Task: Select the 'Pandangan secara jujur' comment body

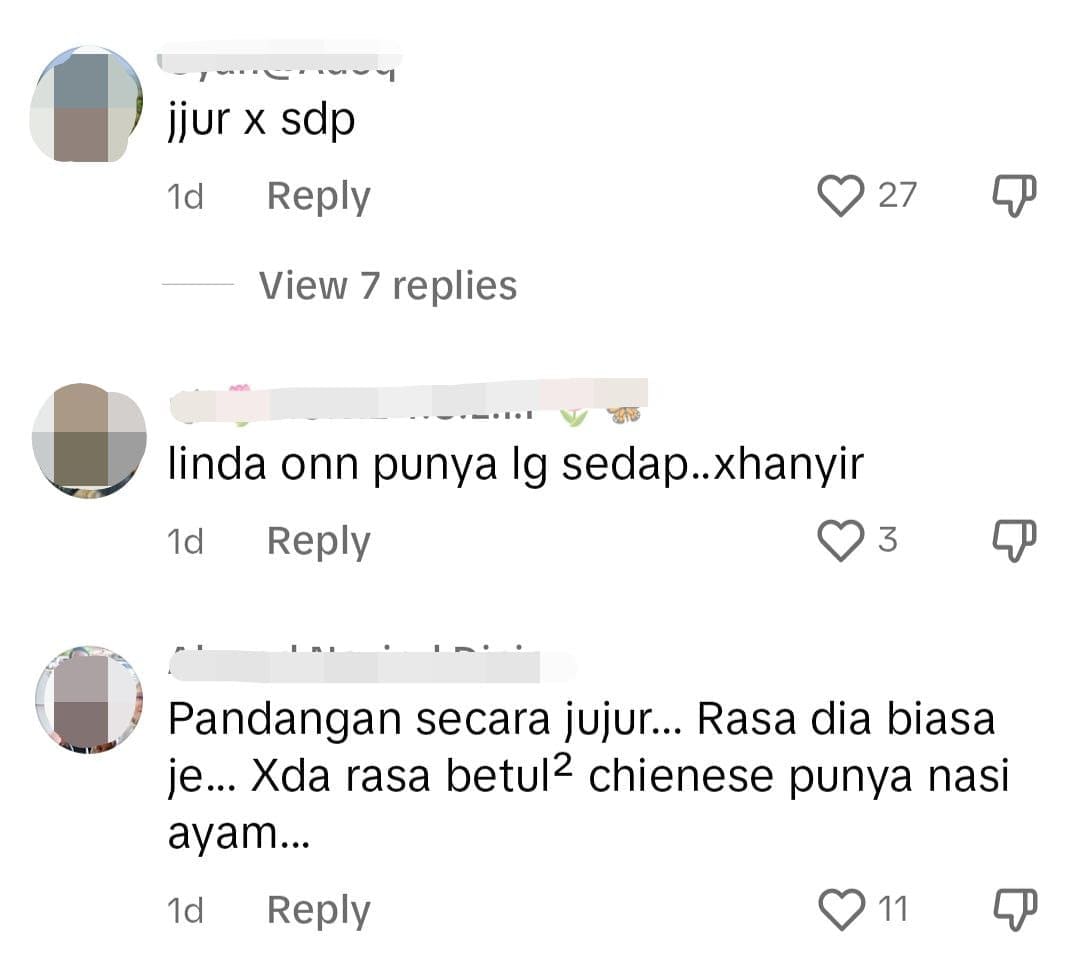Action: point(589,776)
